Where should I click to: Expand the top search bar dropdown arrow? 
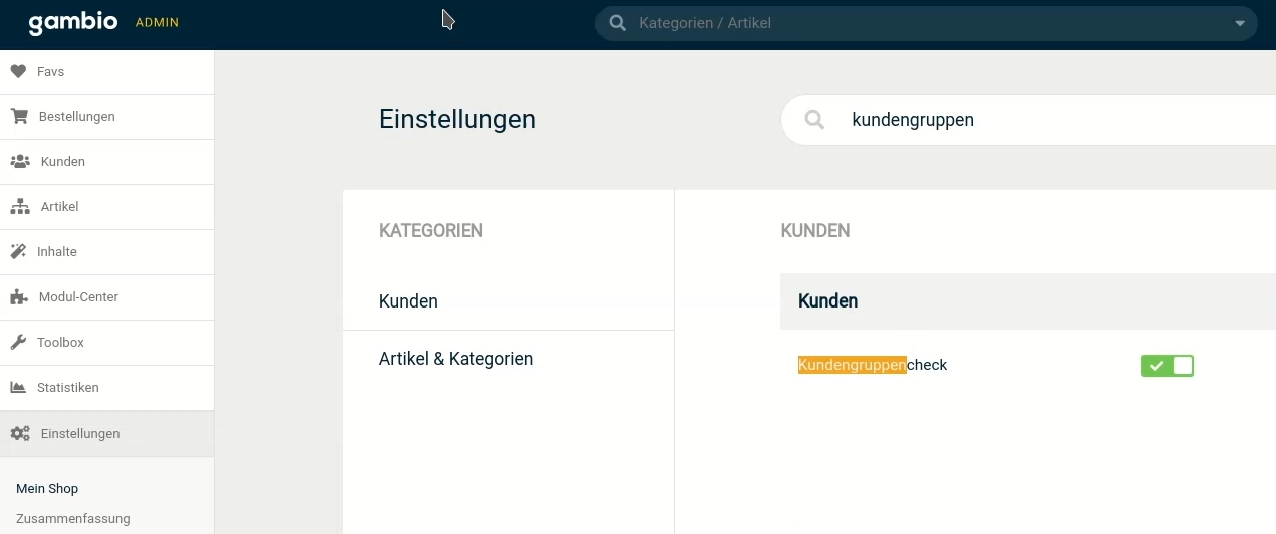pyautogui.click(x=1240, y=23)
